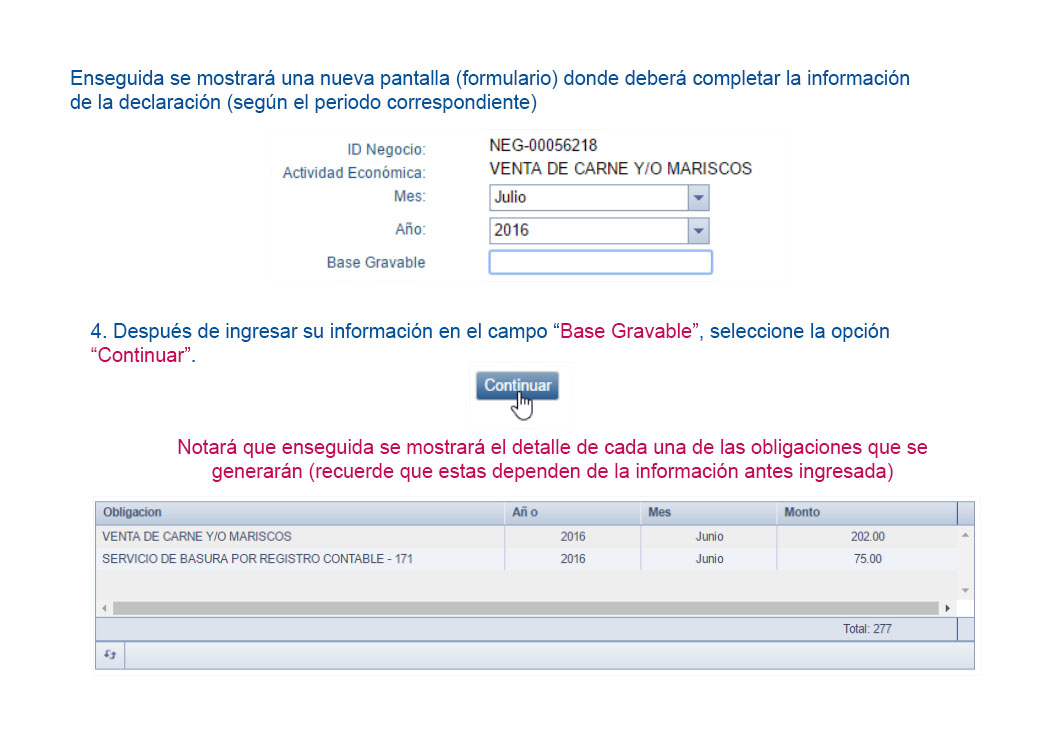The image size is (1040, 730).
Task: Click Junio cell in VENTA DE CARNE row
Action: tap(709, 536)
